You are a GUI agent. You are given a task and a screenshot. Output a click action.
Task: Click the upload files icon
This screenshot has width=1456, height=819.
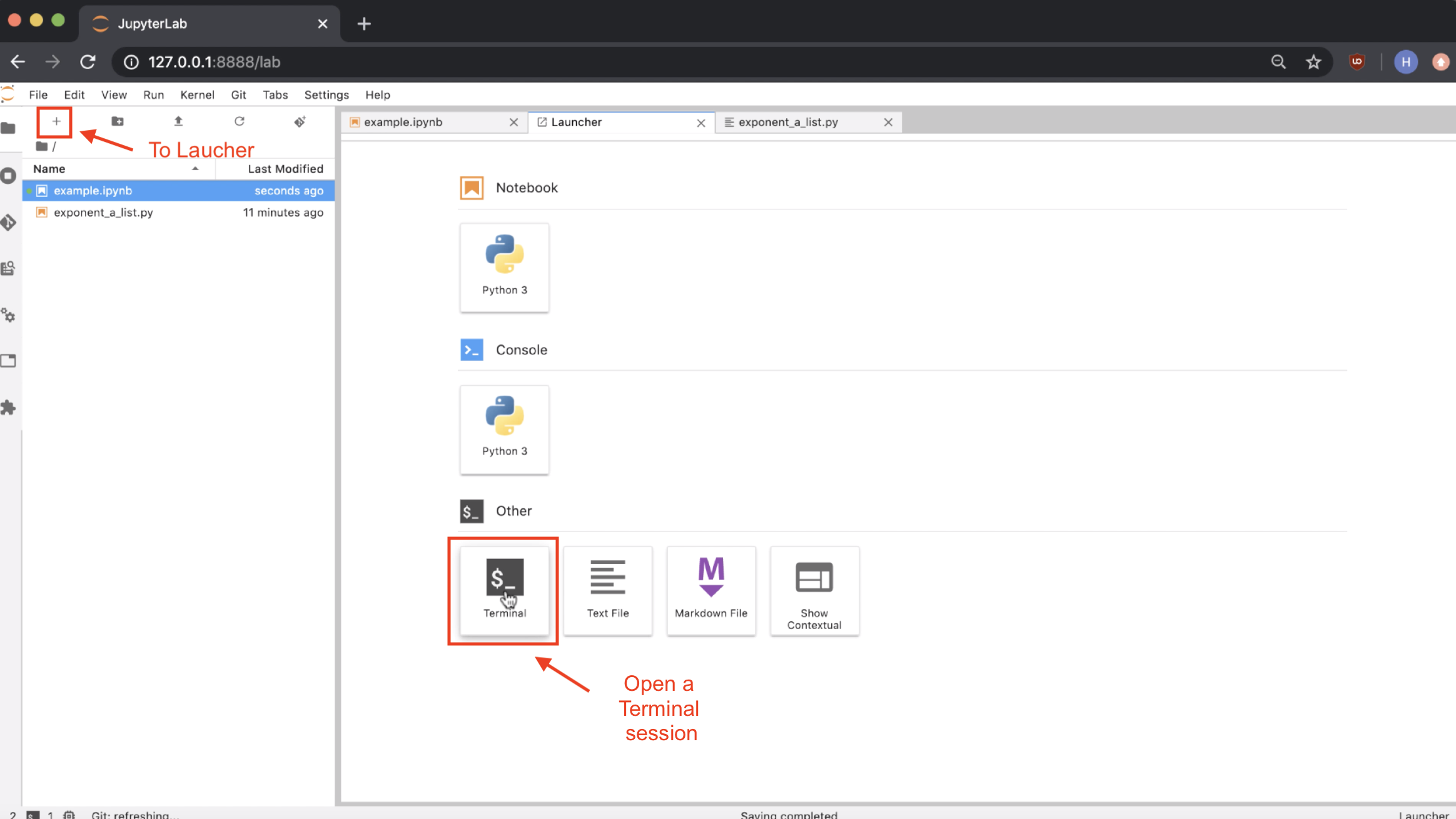tap(178, 121)
